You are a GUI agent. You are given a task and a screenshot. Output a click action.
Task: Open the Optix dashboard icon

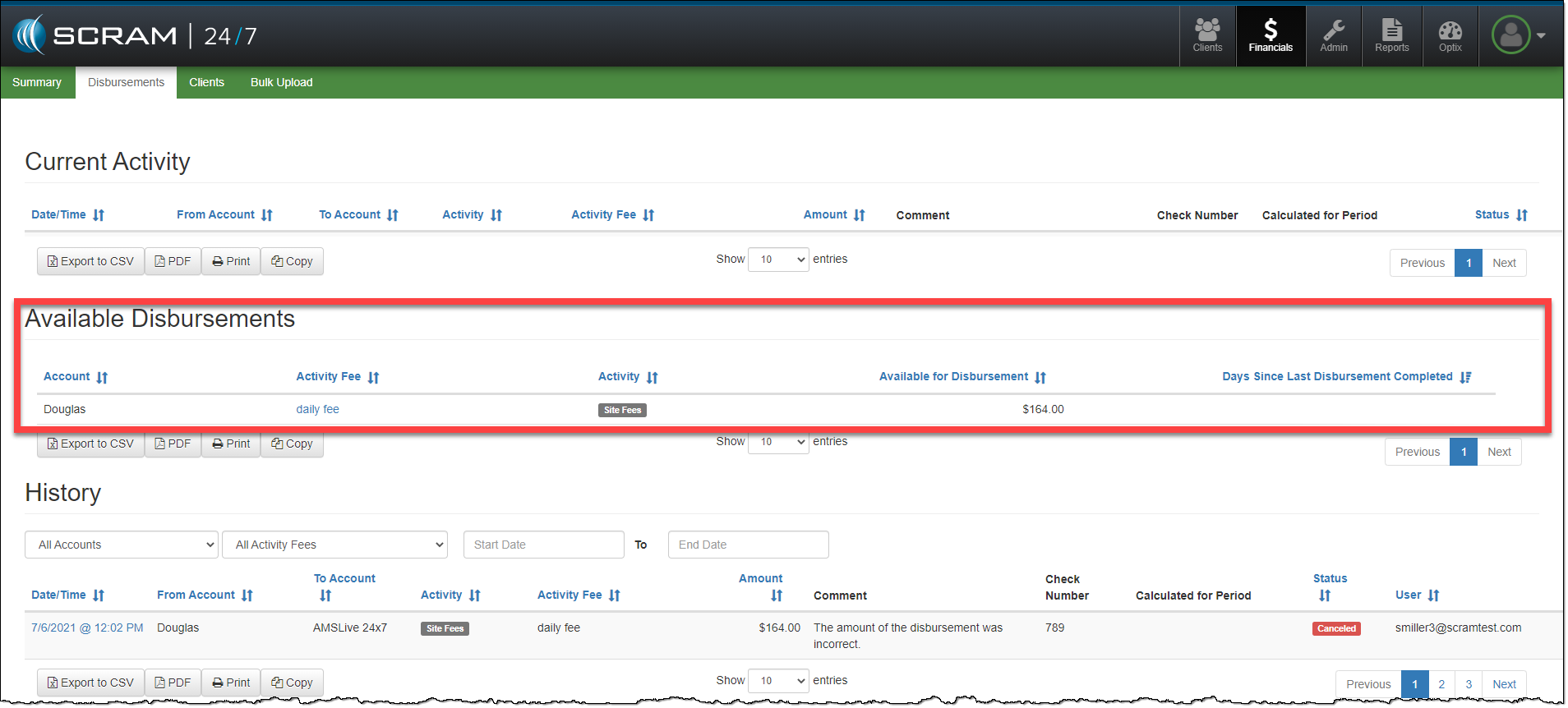click(1450, 36)
